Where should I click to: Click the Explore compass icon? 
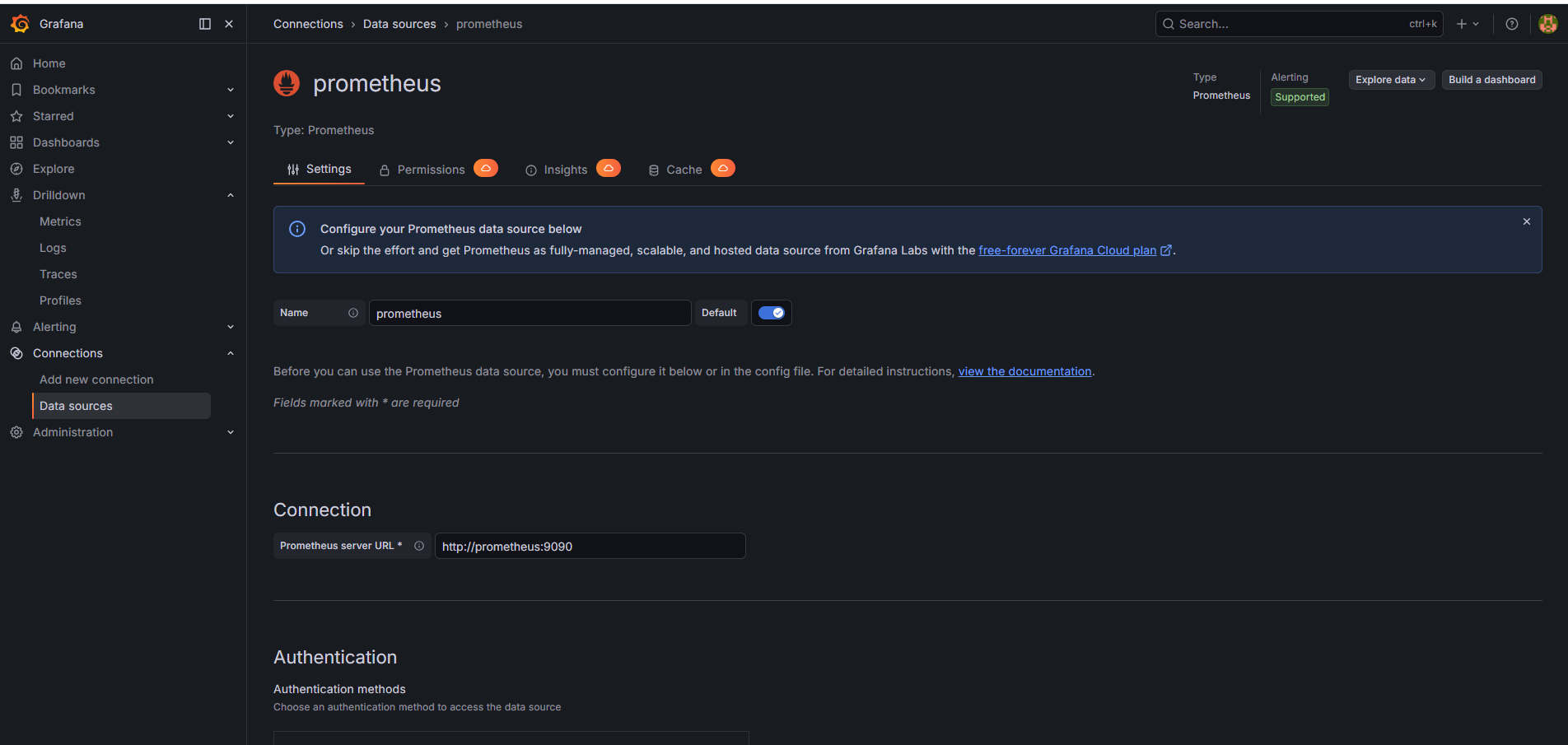tap(16, 169)
